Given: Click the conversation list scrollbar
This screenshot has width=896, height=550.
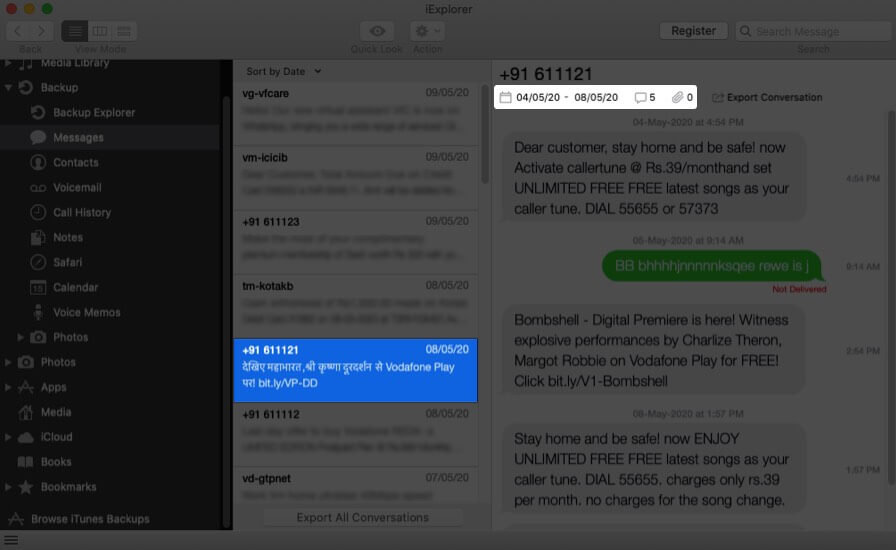Looking at the screenshot, I should point(485,134).
